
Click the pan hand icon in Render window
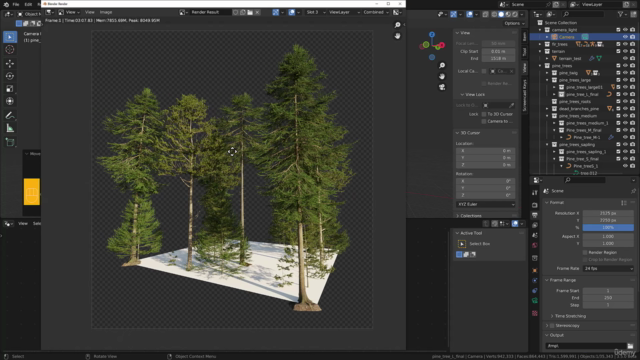(x=398, y=36)
